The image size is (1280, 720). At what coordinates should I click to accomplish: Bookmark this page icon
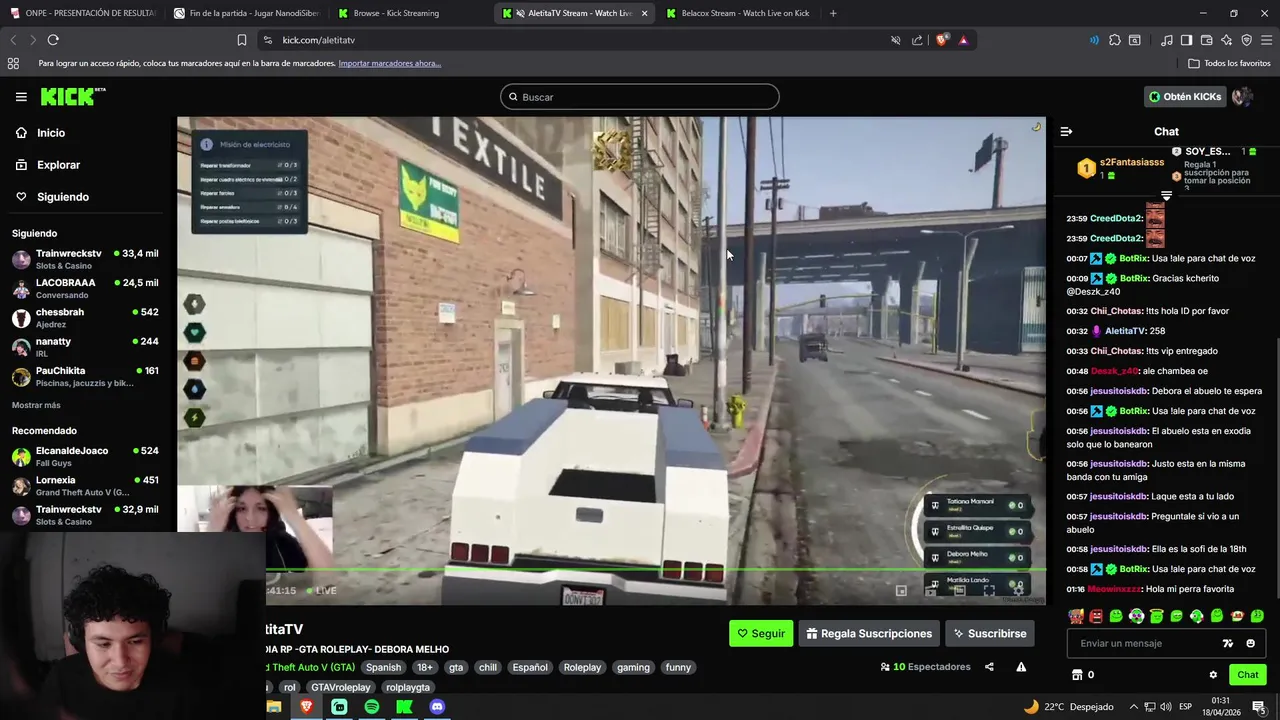pos(241,40)
